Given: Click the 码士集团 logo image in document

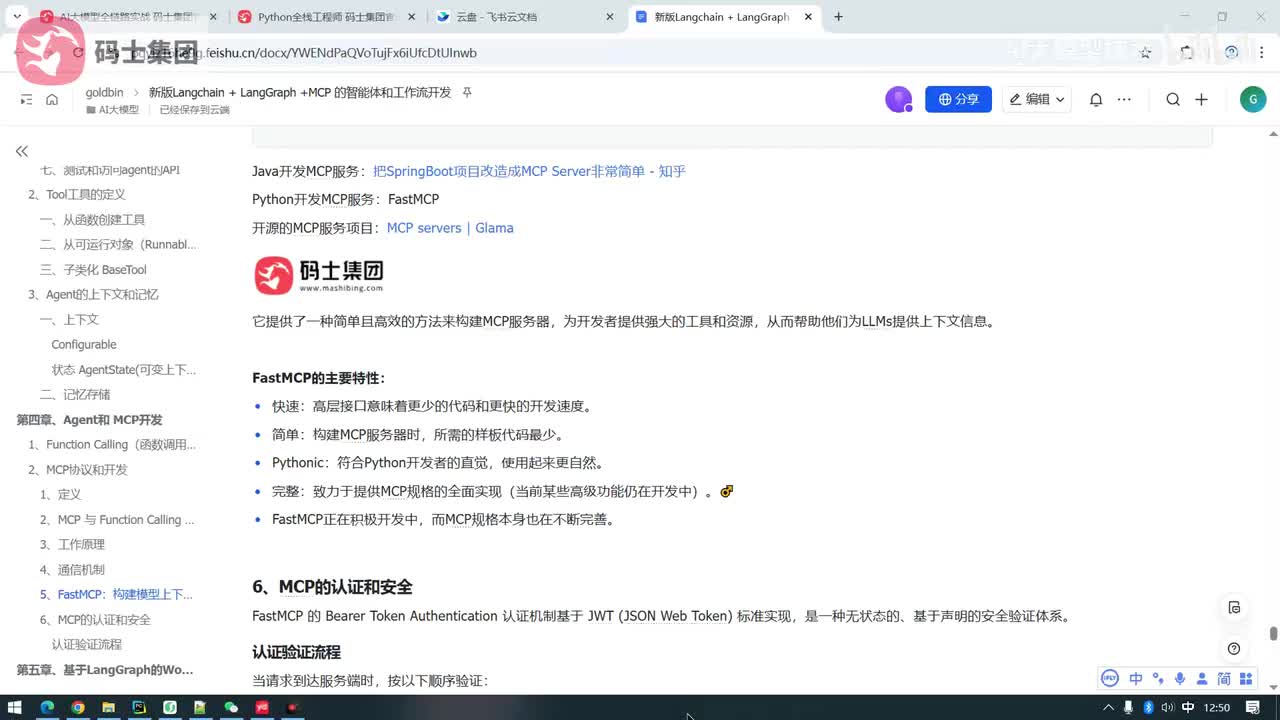Looking at the screenshot, I should tap(318, 275).
